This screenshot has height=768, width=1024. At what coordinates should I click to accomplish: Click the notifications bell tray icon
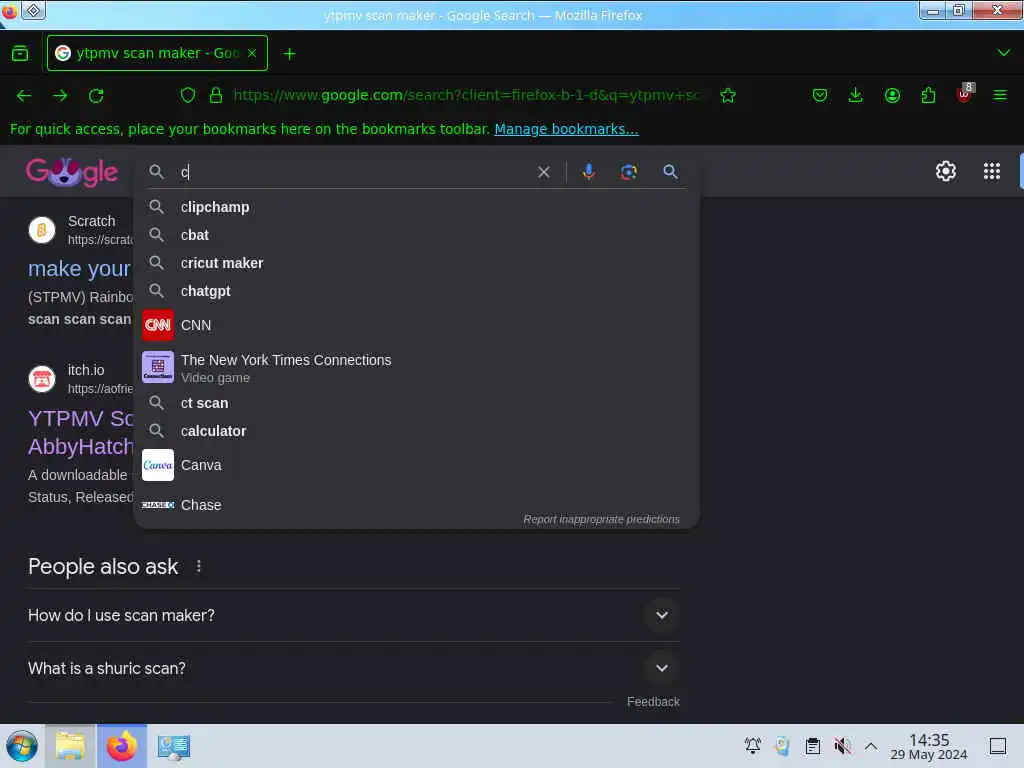click(x=752, y=746)
